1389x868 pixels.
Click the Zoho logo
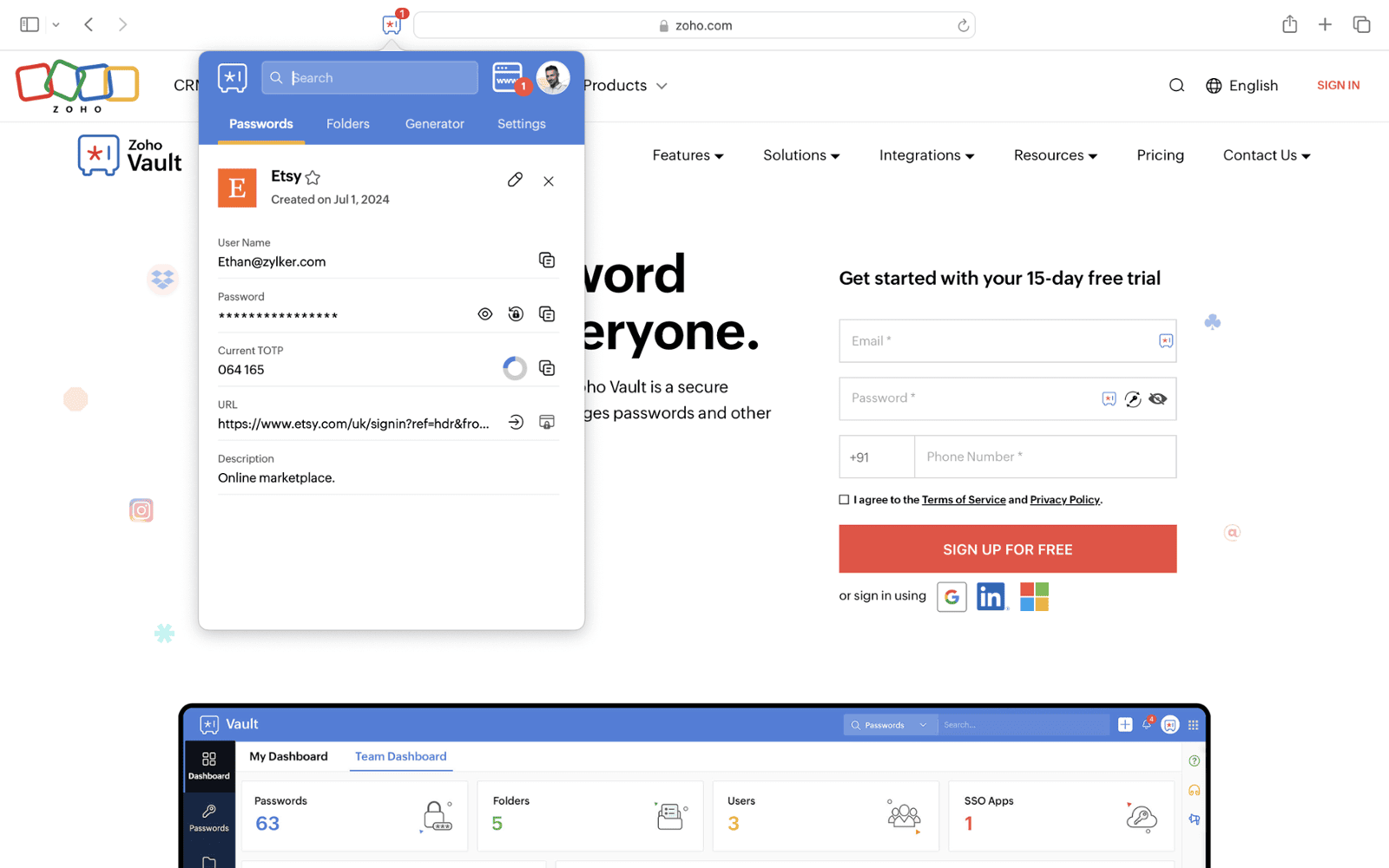[77, 86]
